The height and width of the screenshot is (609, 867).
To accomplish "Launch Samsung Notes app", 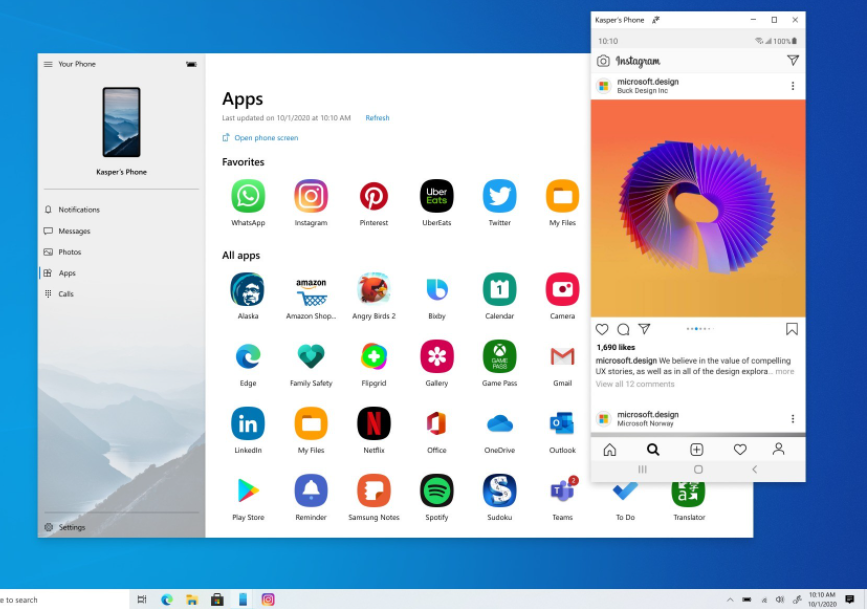I will 374,491.
